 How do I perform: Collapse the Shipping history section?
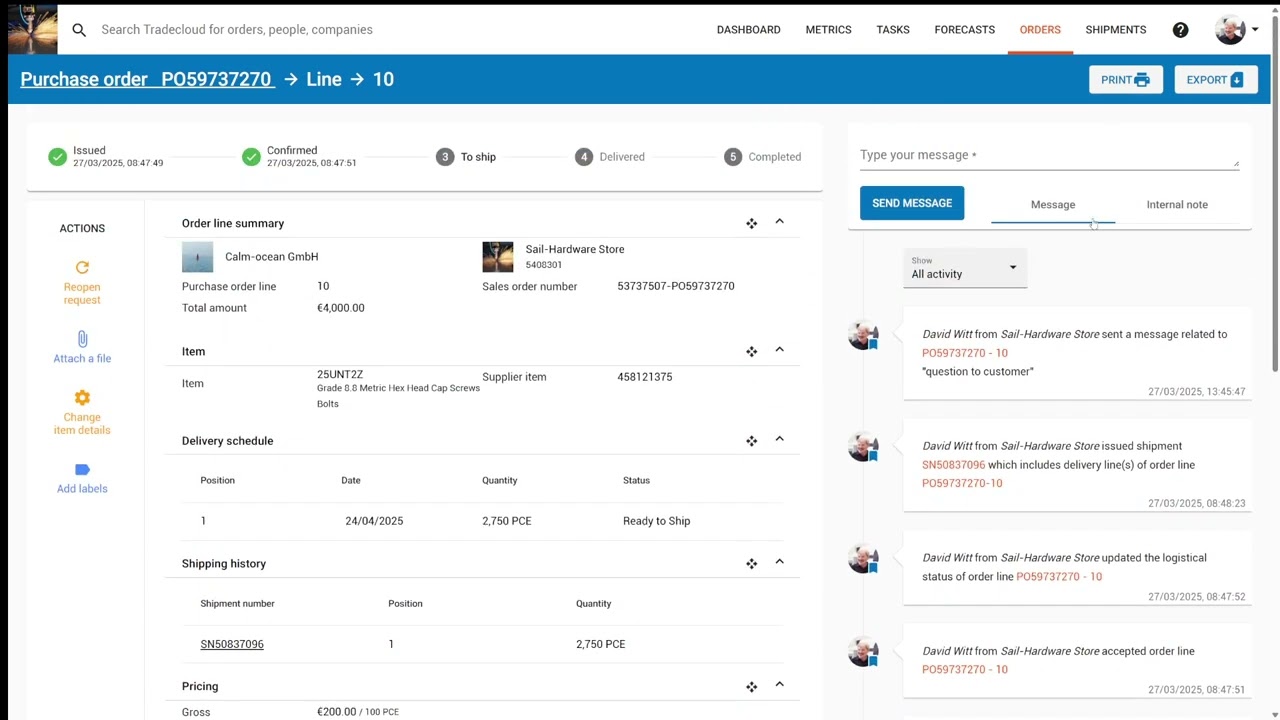(x=779, y=562)
